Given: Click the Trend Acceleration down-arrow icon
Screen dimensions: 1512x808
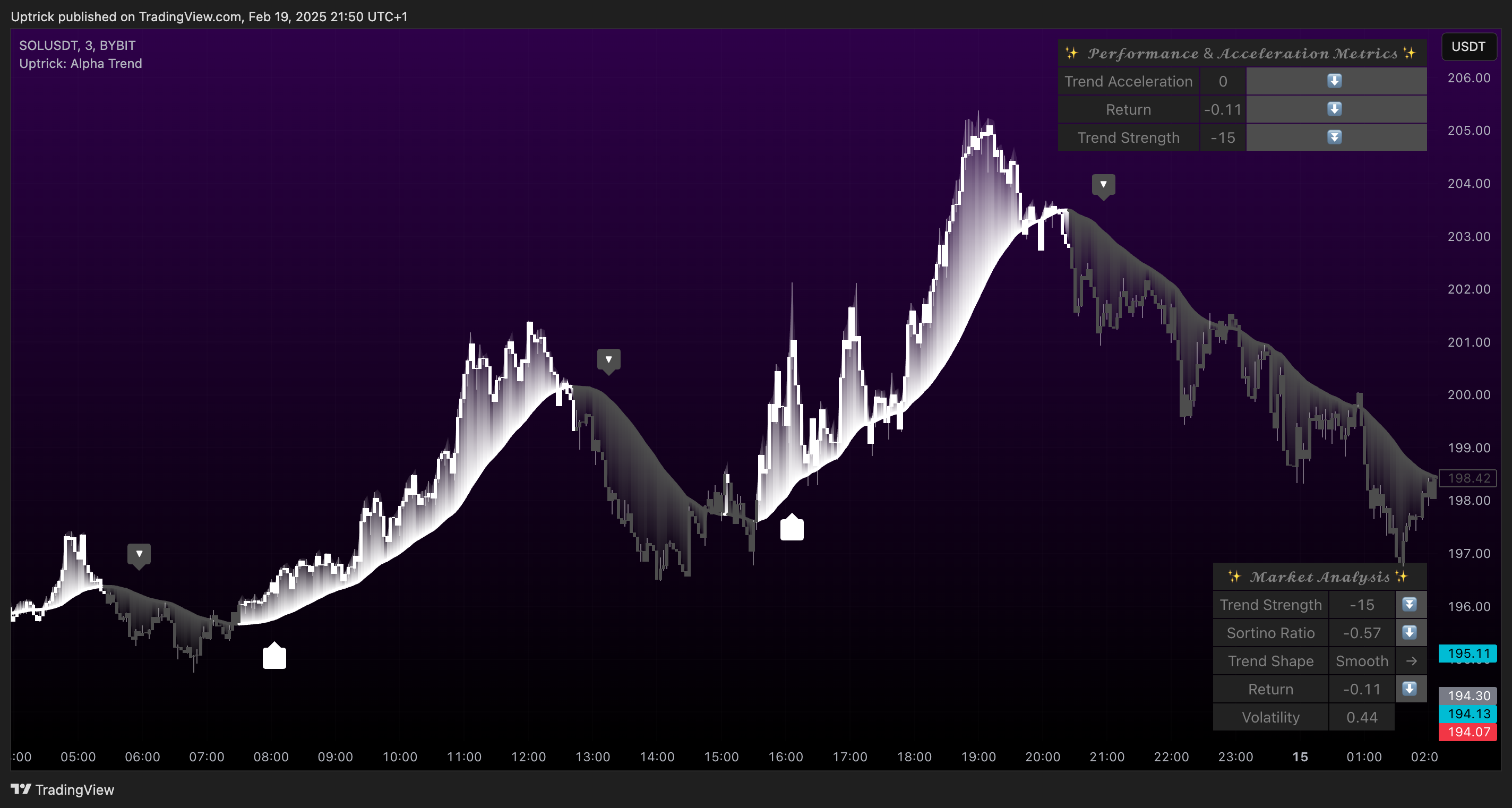Looking at the screenshot, I should (x=1334, y=81).
